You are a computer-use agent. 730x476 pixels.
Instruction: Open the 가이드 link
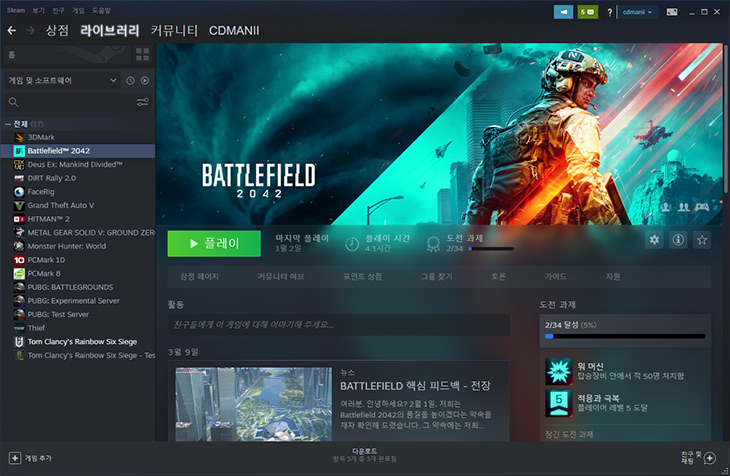556,277
